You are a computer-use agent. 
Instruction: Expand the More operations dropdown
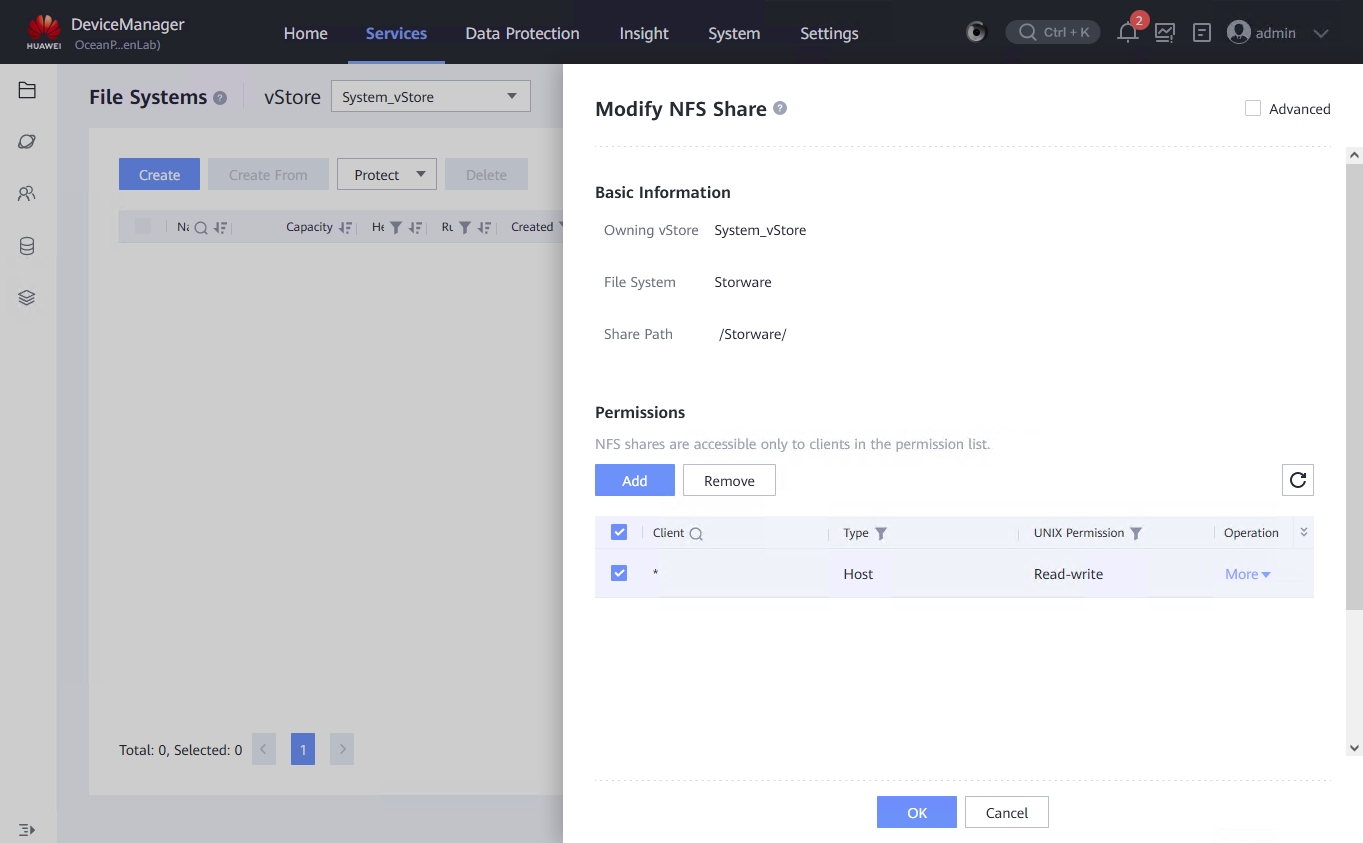[1247, 574]
